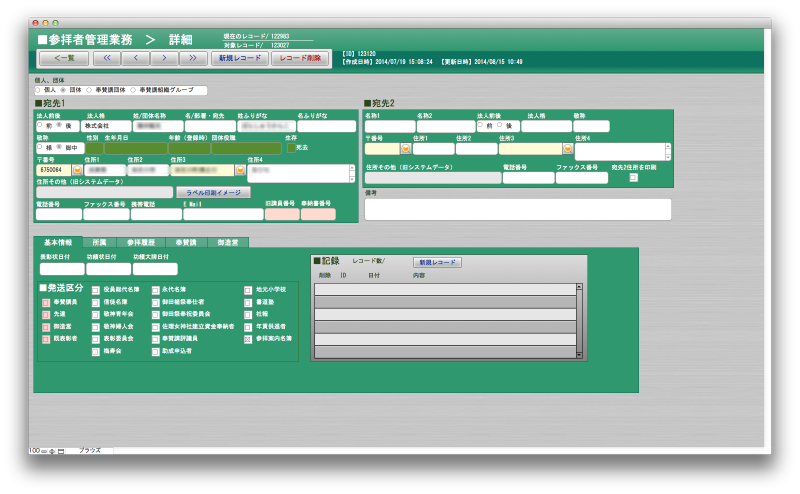Click the postal code lookup icon in 宛先1
Screen dimensions: 800x494
[78, 170]
